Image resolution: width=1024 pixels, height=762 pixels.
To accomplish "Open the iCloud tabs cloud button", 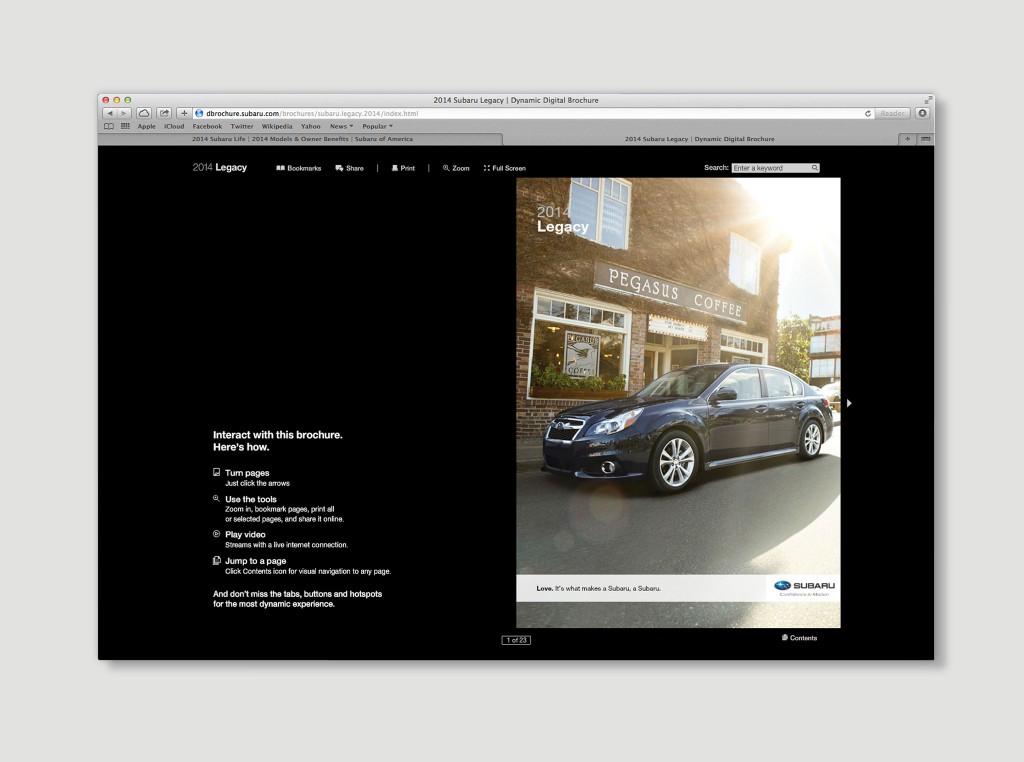I will (144, 114).
